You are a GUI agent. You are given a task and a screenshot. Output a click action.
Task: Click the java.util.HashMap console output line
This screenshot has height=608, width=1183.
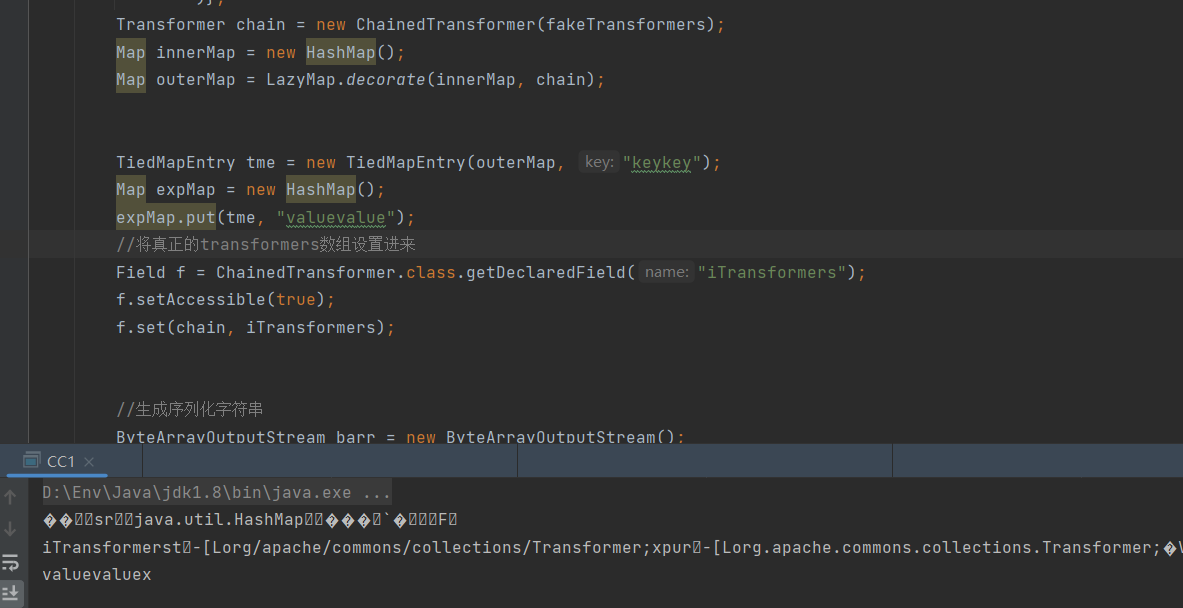[x=250, y=520]
